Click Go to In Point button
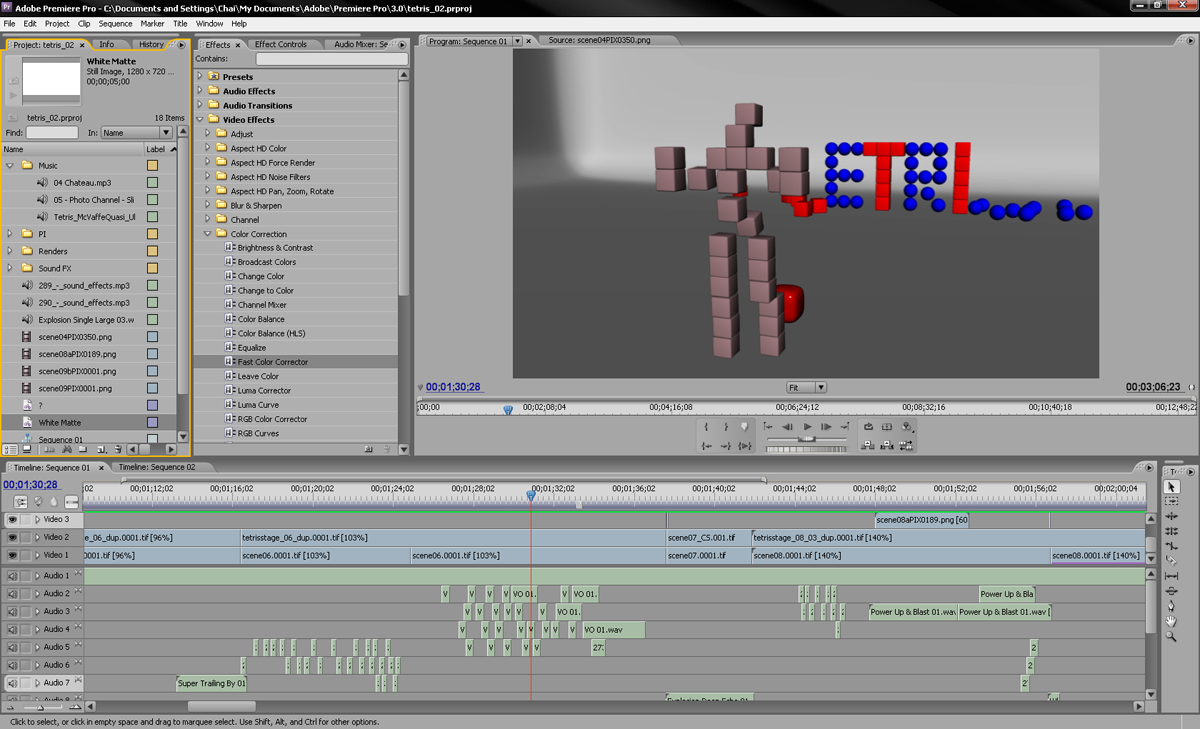Image resolution: width=1200 pixels, height=729 pixels. [x=706, y=446]
